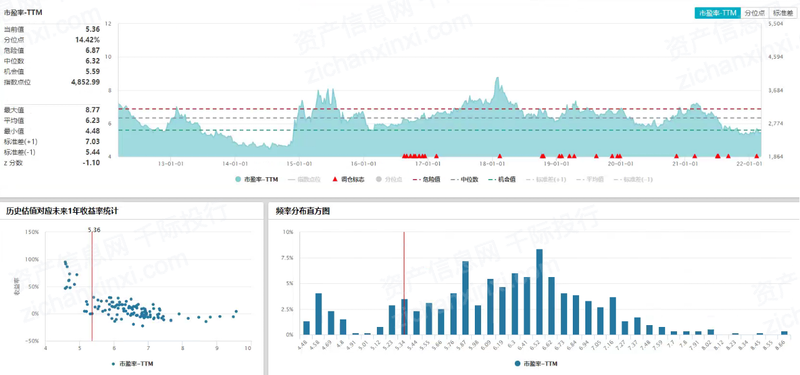The height and width of the screenshot is (375, 800).
Task: Enable the 标准差(-1) legend item
Action: [633, 180]
